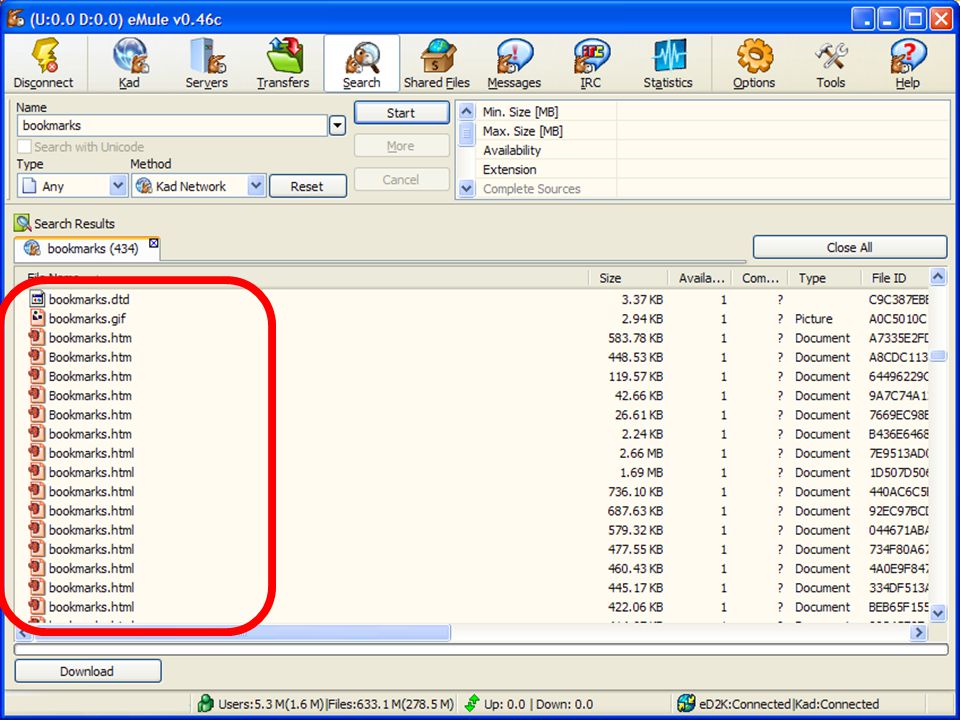
Task: Click the results list scroll-up arrow
Action: [x=937, y=277]
